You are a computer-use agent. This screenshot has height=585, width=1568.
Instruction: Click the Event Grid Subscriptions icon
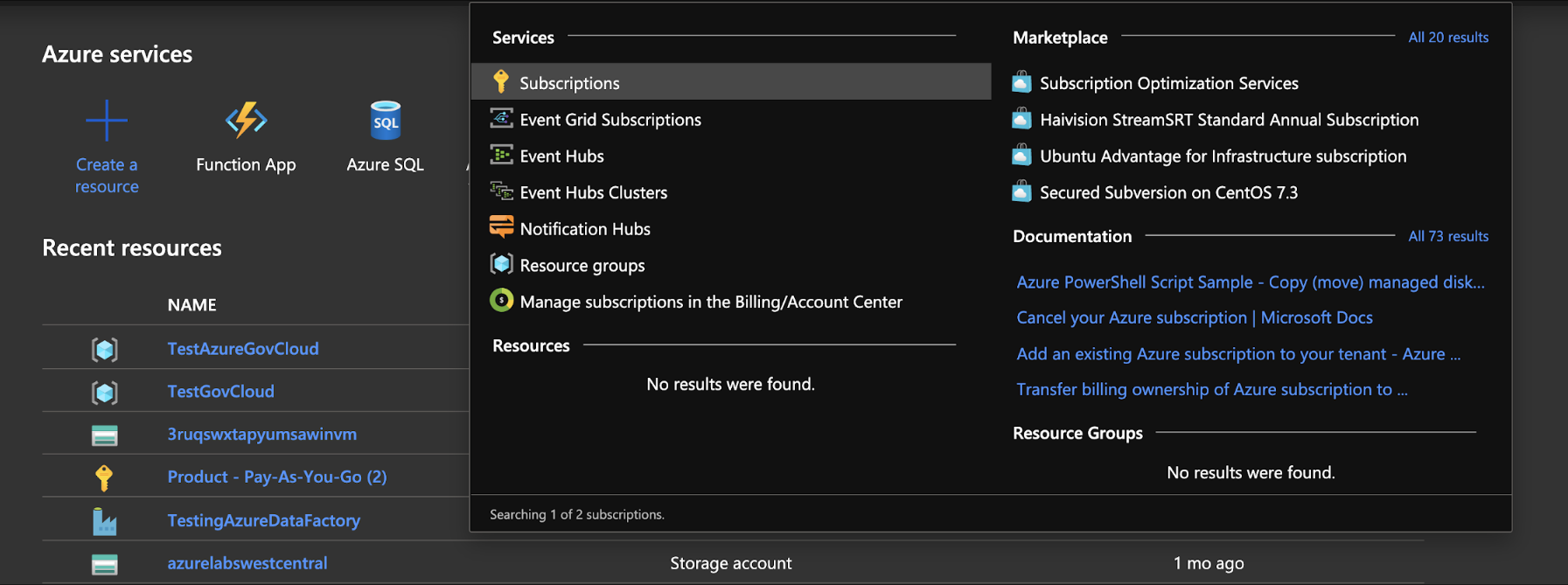click(501, 119)
